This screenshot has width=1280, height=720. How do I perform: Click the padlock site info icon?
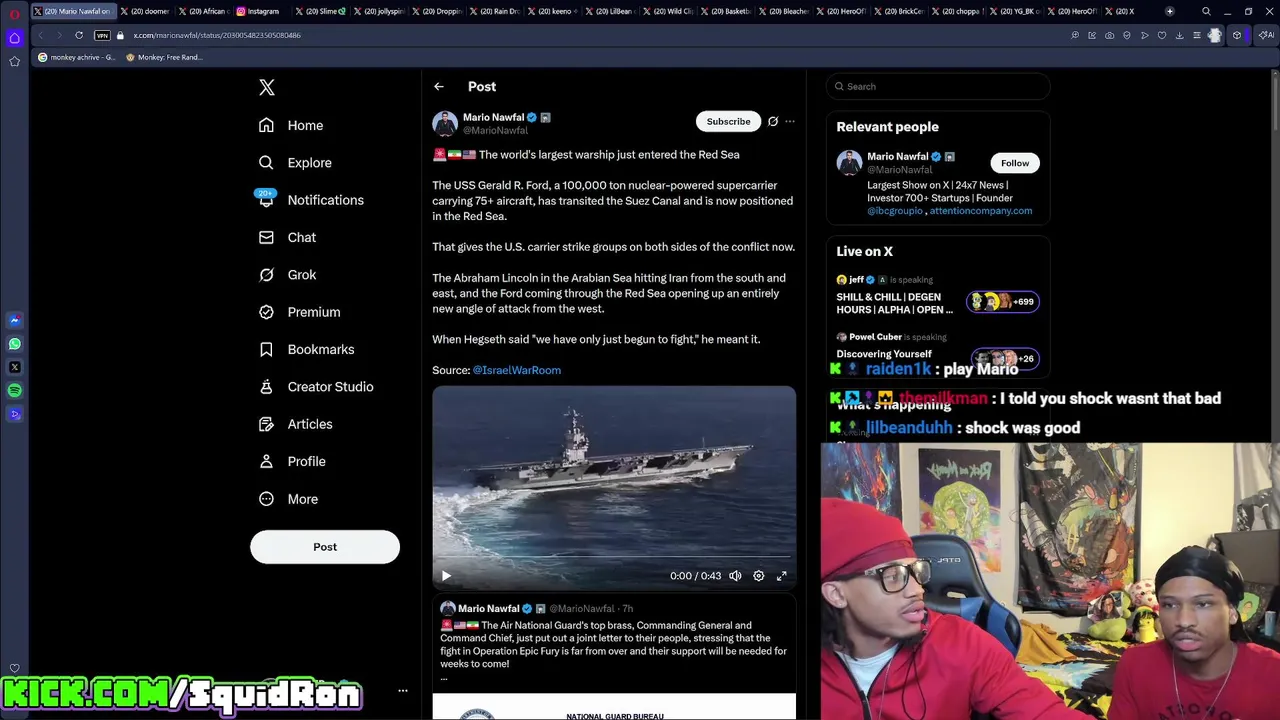tap(120, 35)
